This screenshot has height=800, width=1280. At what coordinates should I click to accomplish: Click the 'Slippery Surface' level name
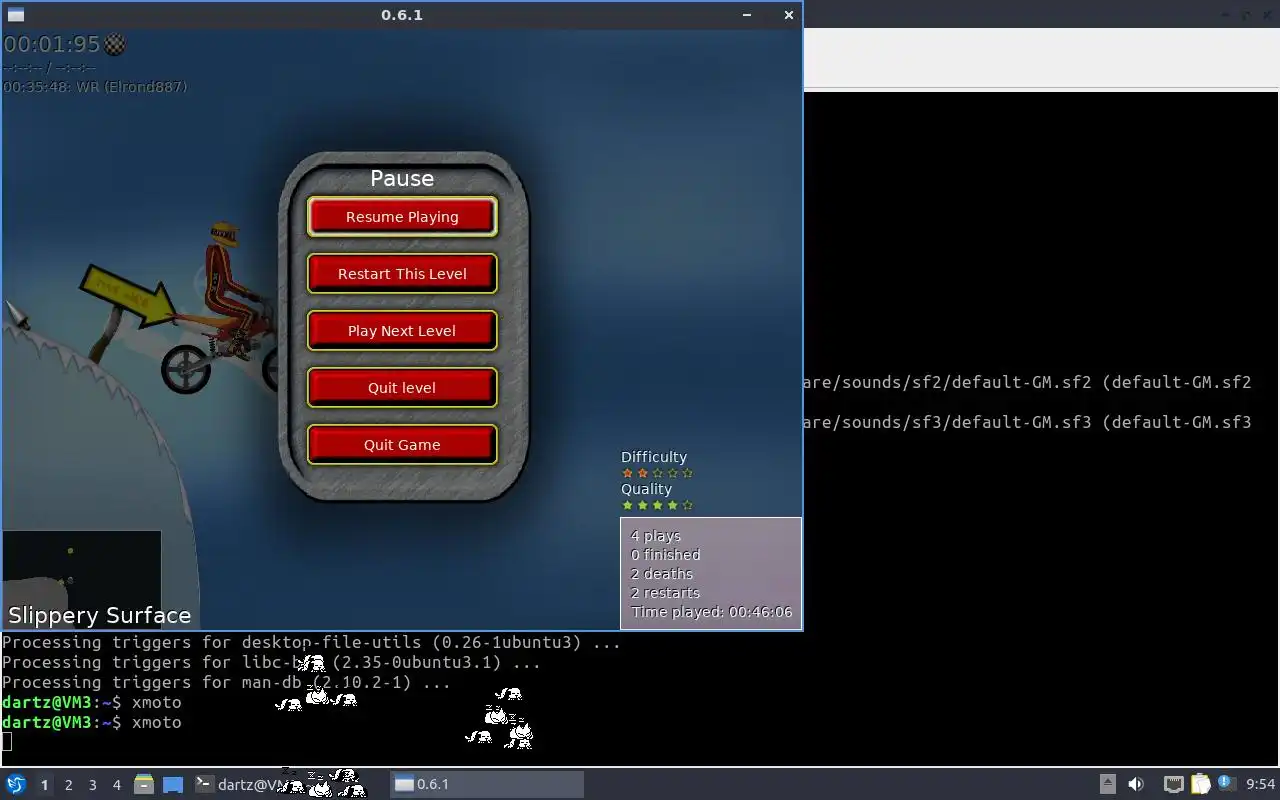point(100,615)
